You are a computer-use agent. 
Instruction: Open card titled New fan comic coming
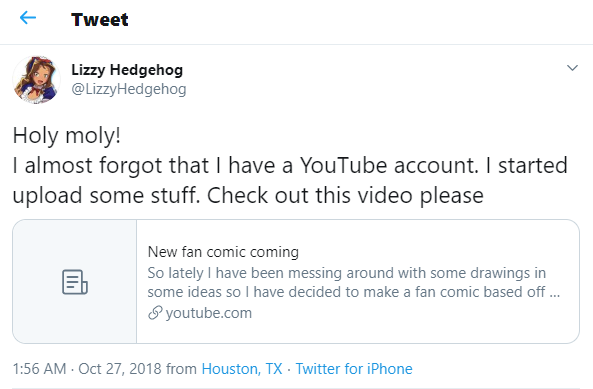[223, 252]
